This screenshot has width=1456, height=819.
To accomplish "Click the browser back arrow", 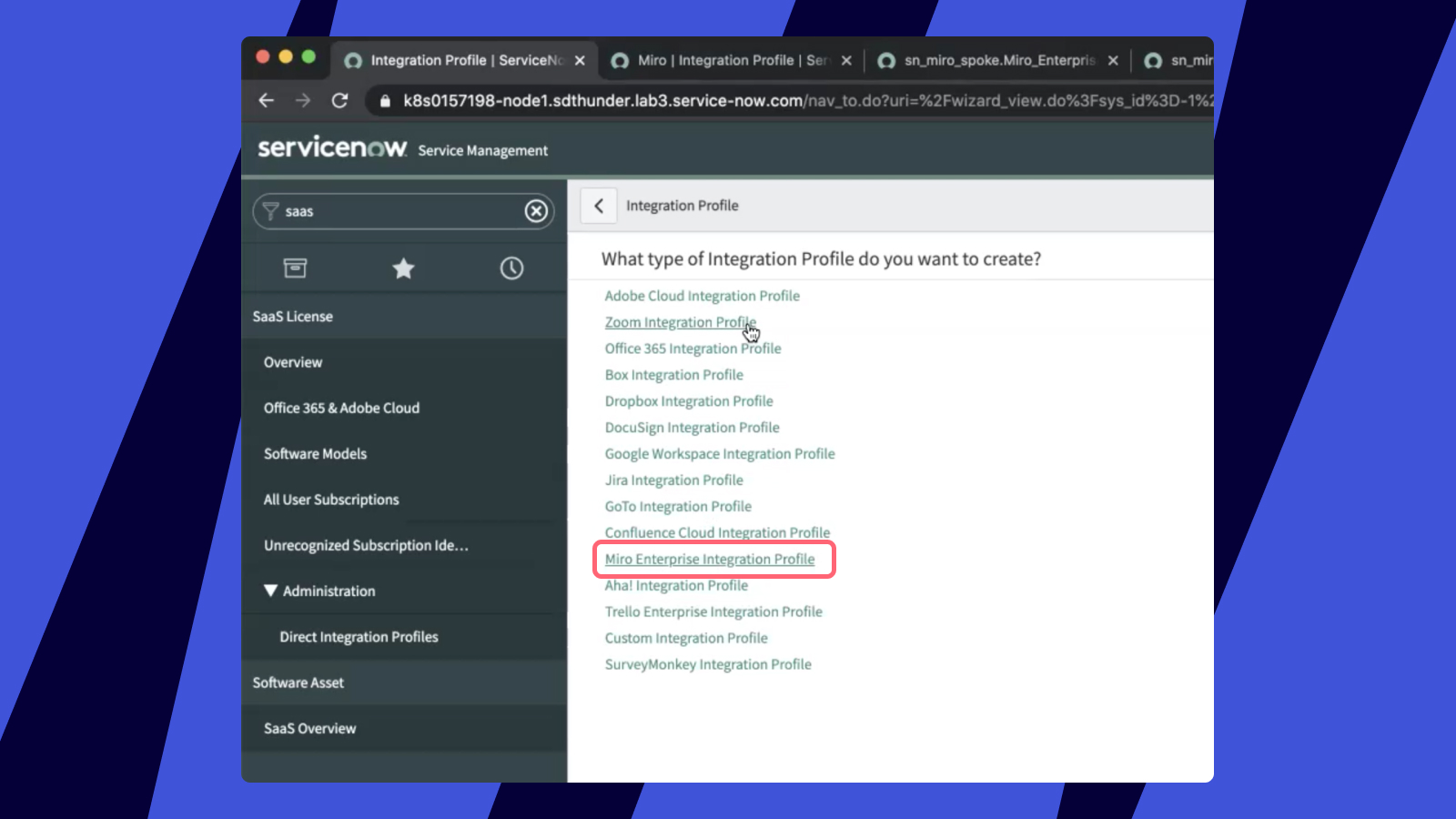I will (266, 100).
